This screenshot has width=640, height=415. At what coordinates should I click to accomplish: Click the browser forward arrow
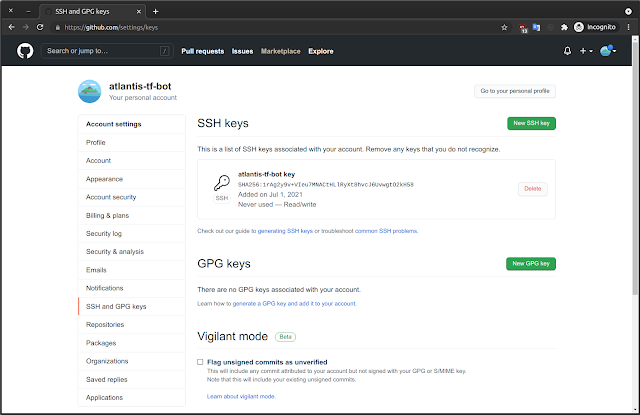pos(26,27)
